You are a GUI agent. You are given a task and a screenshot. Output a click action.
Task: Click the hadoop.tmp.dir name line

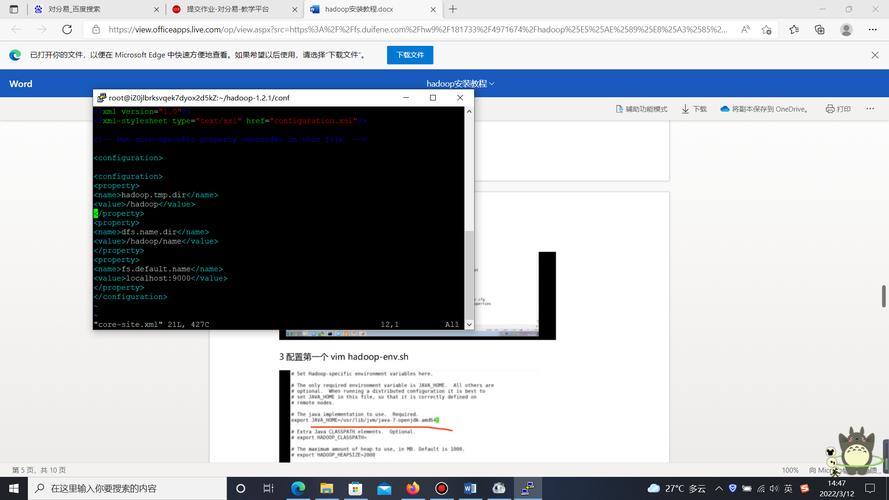156,195
